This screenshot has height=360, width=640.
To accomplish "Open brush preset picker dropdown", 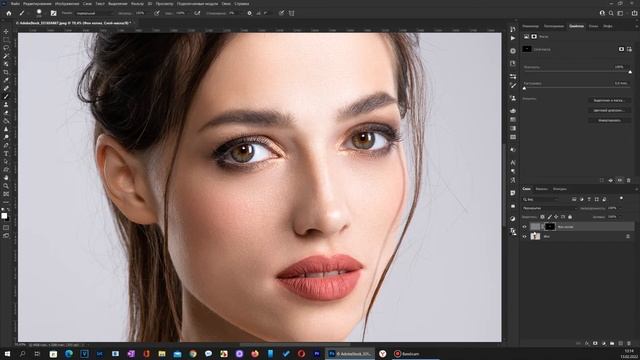I will point(39,13).
